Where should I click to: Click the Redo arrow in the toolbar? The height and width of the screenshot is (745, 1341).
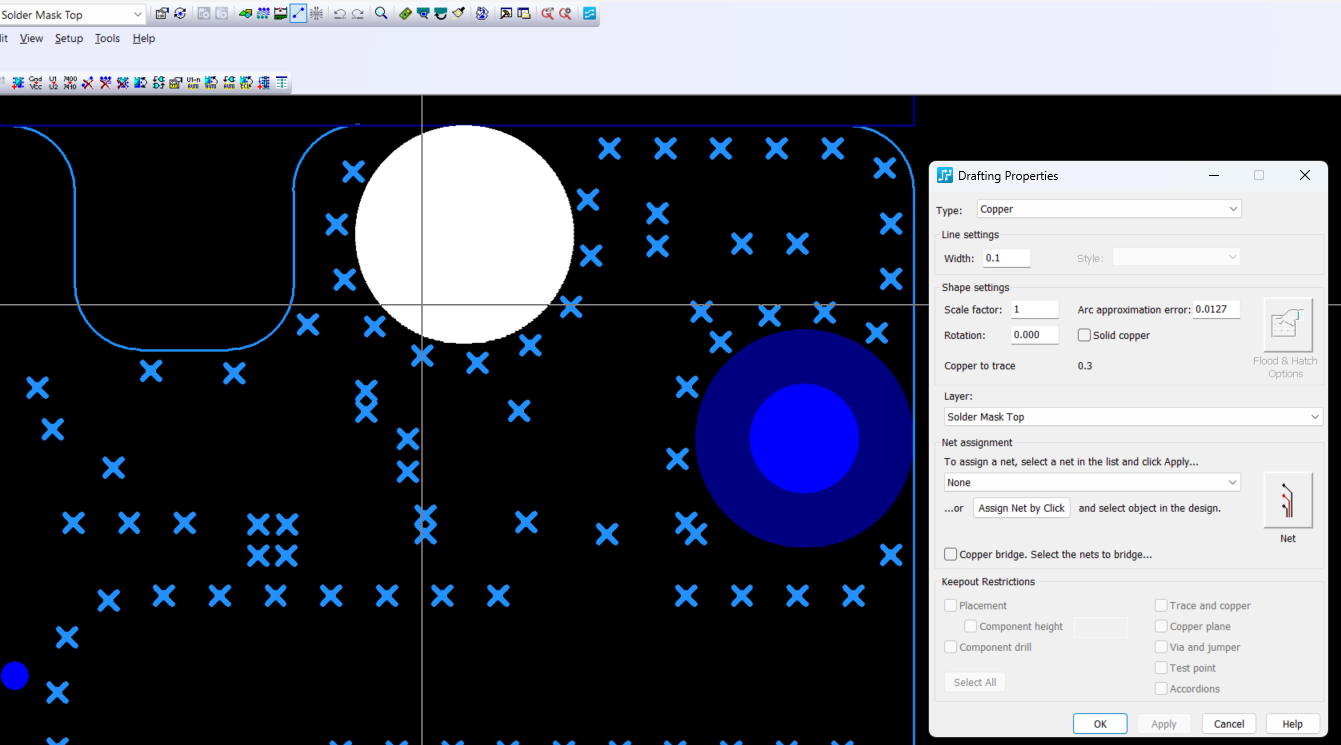click(x=357, y=14)
